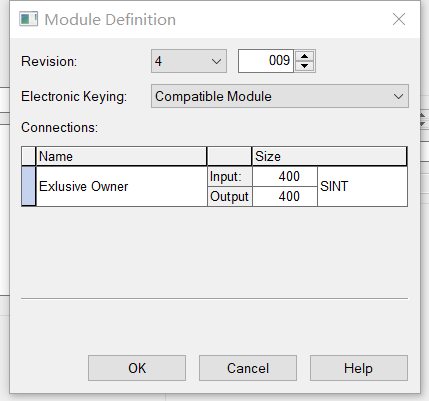Close the Module Definition dialog
The height and width of the screenshot is (401, 429).
[399, 19]
